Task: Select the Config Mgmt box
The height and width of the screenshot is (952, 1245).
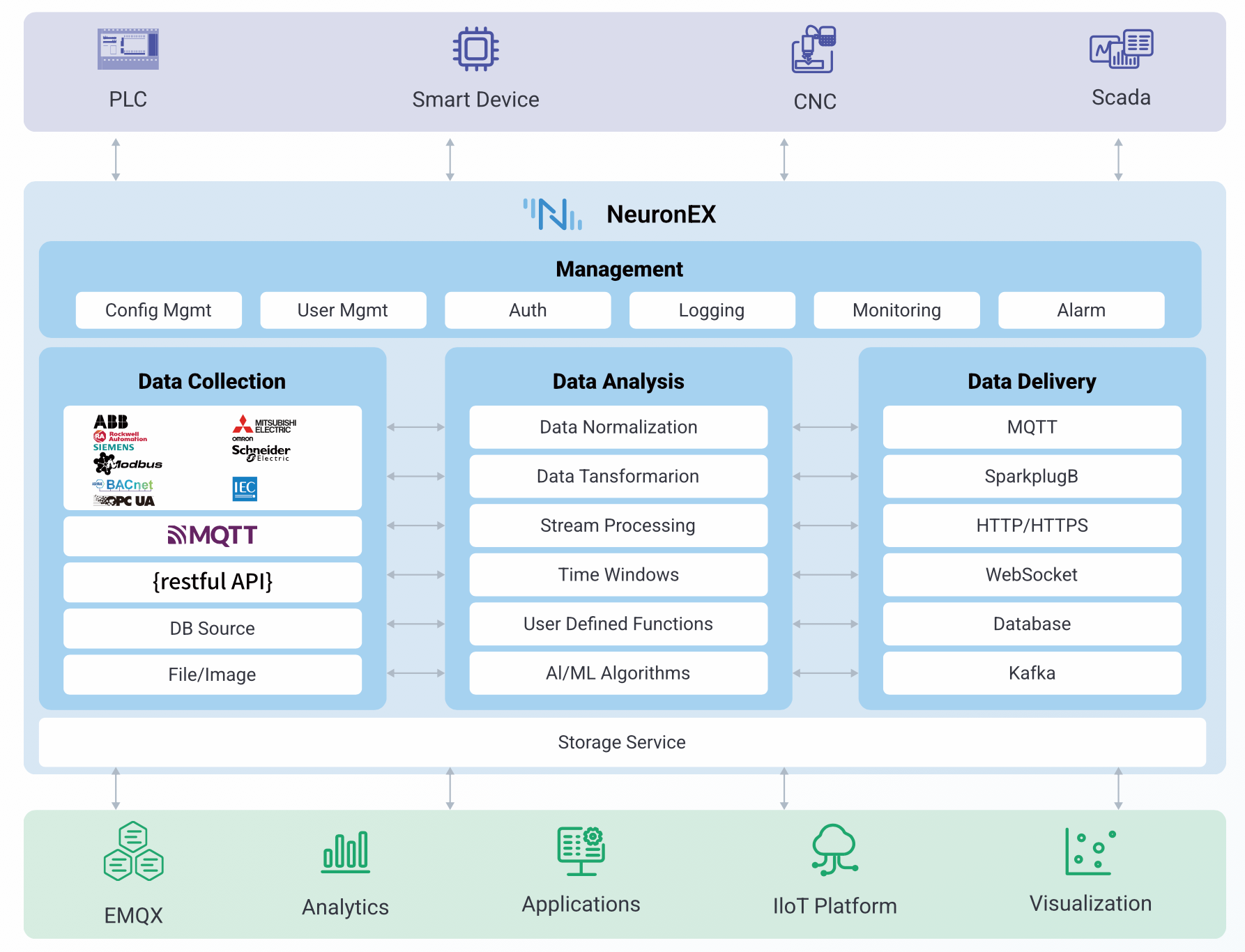Action: click(x=159, y=310)
